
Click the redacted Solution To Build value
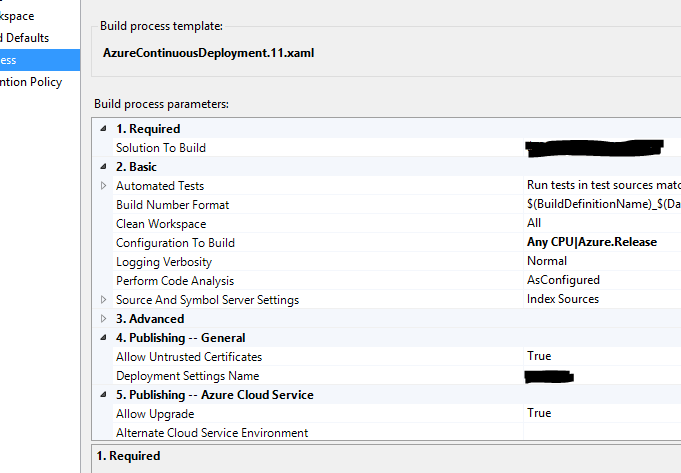[x=594, y=148]
